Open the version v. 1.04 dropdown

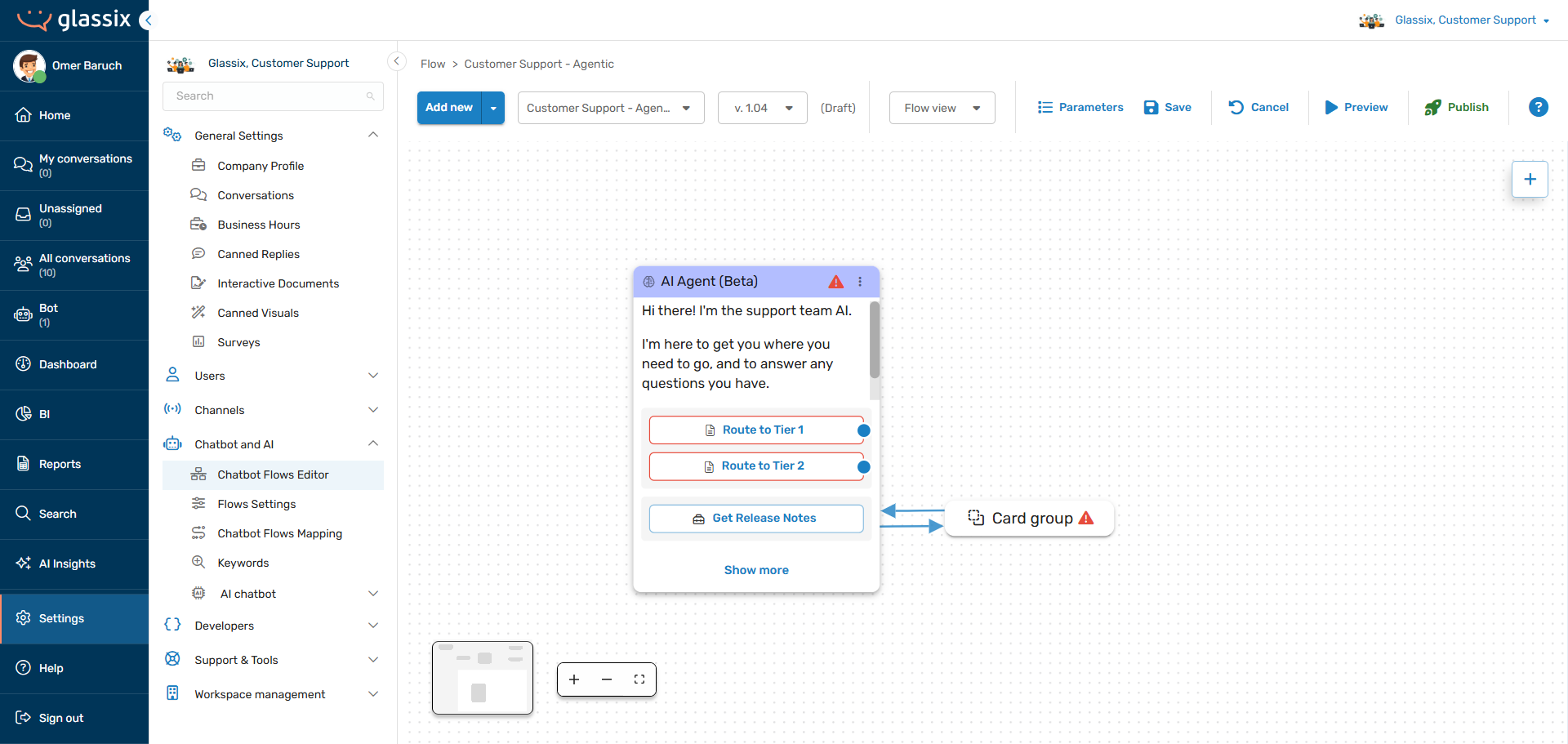tap(763, 108)
